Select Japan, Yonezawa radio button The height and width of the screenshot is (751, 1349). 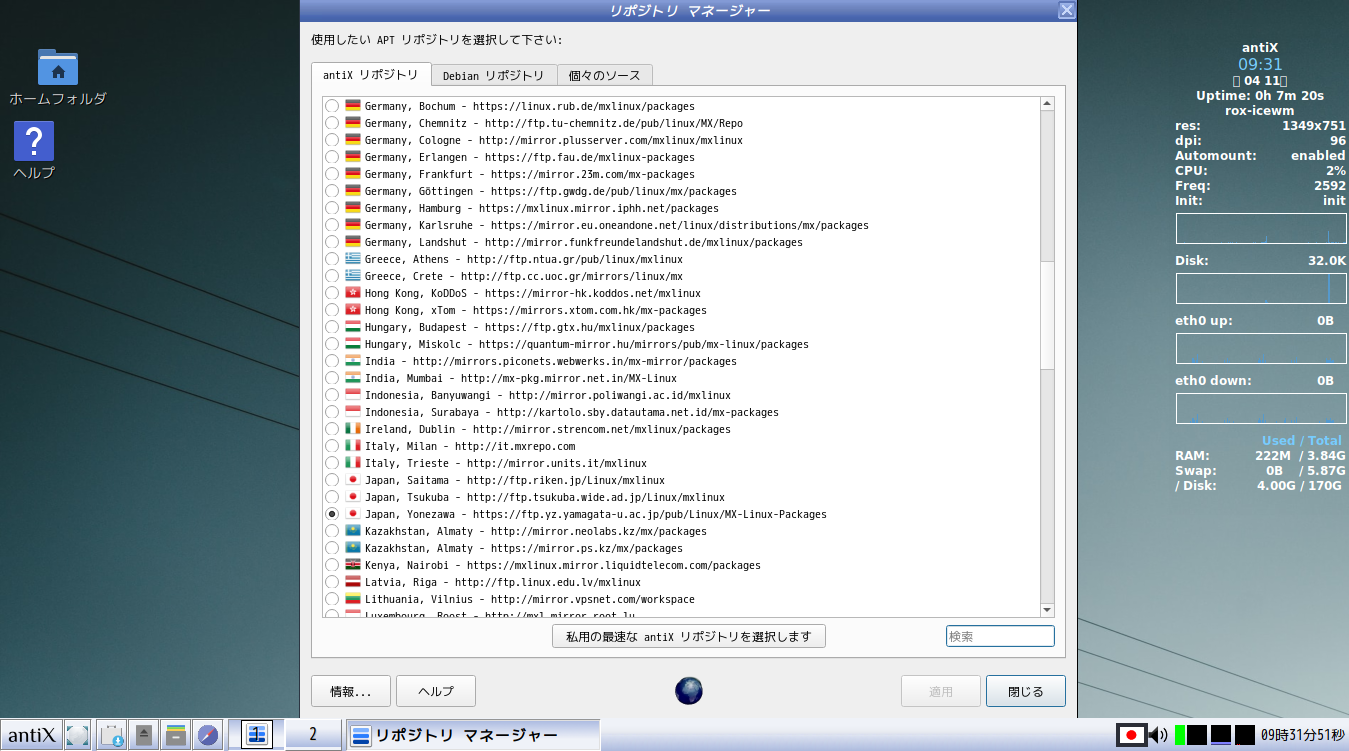[x=332, y=514]
